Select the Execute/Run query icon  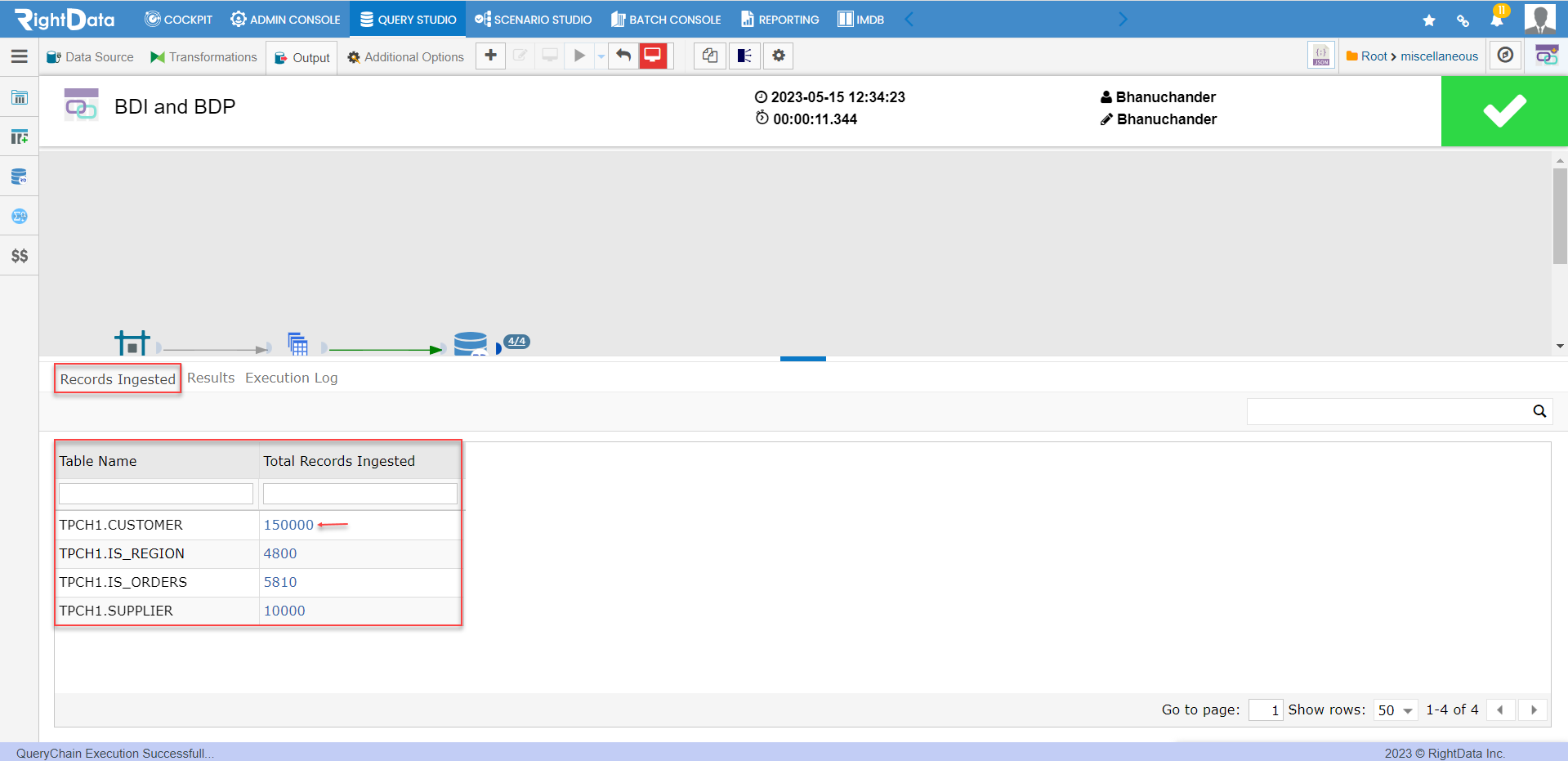click(x=579, y=56)
